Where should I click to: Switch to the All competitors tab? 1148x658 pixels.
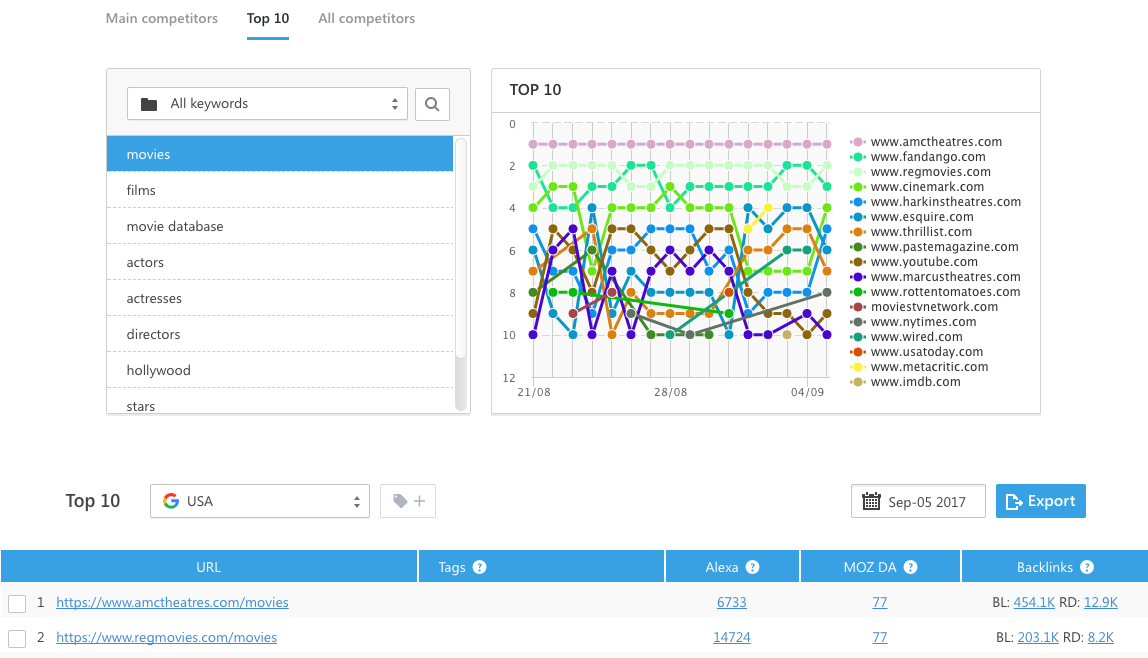point(367,18)
